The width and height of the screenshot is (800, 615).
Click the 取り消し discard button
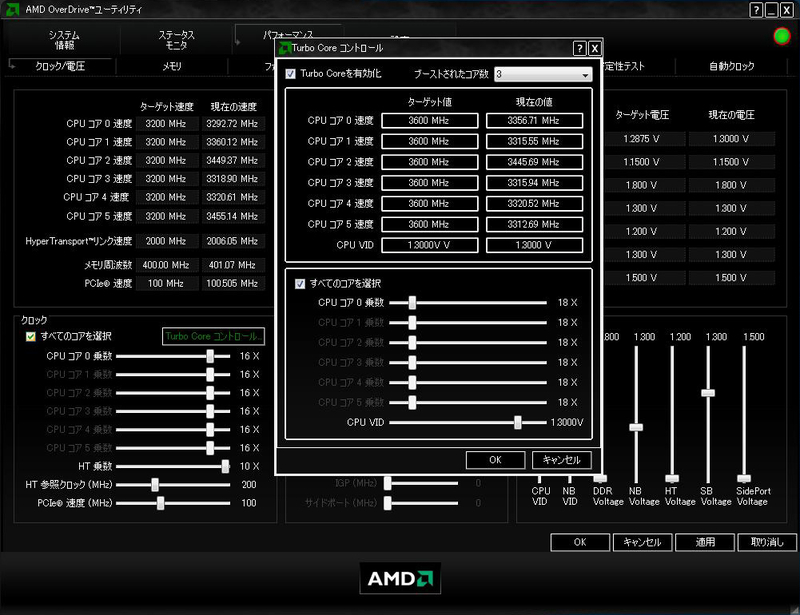pyautogui.click(x=767, y=542)
